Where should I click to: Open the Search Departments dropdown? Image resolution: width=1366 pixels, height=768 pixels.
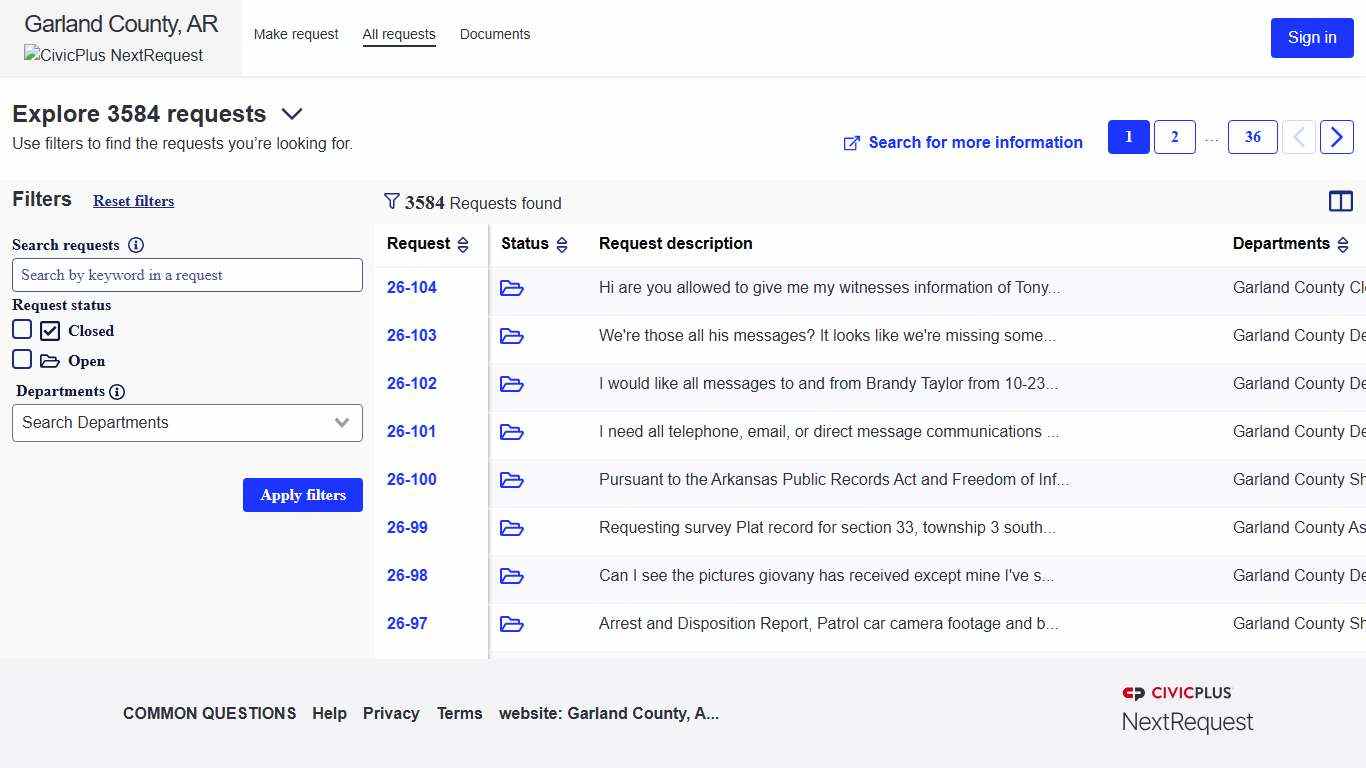click(187, 423)
